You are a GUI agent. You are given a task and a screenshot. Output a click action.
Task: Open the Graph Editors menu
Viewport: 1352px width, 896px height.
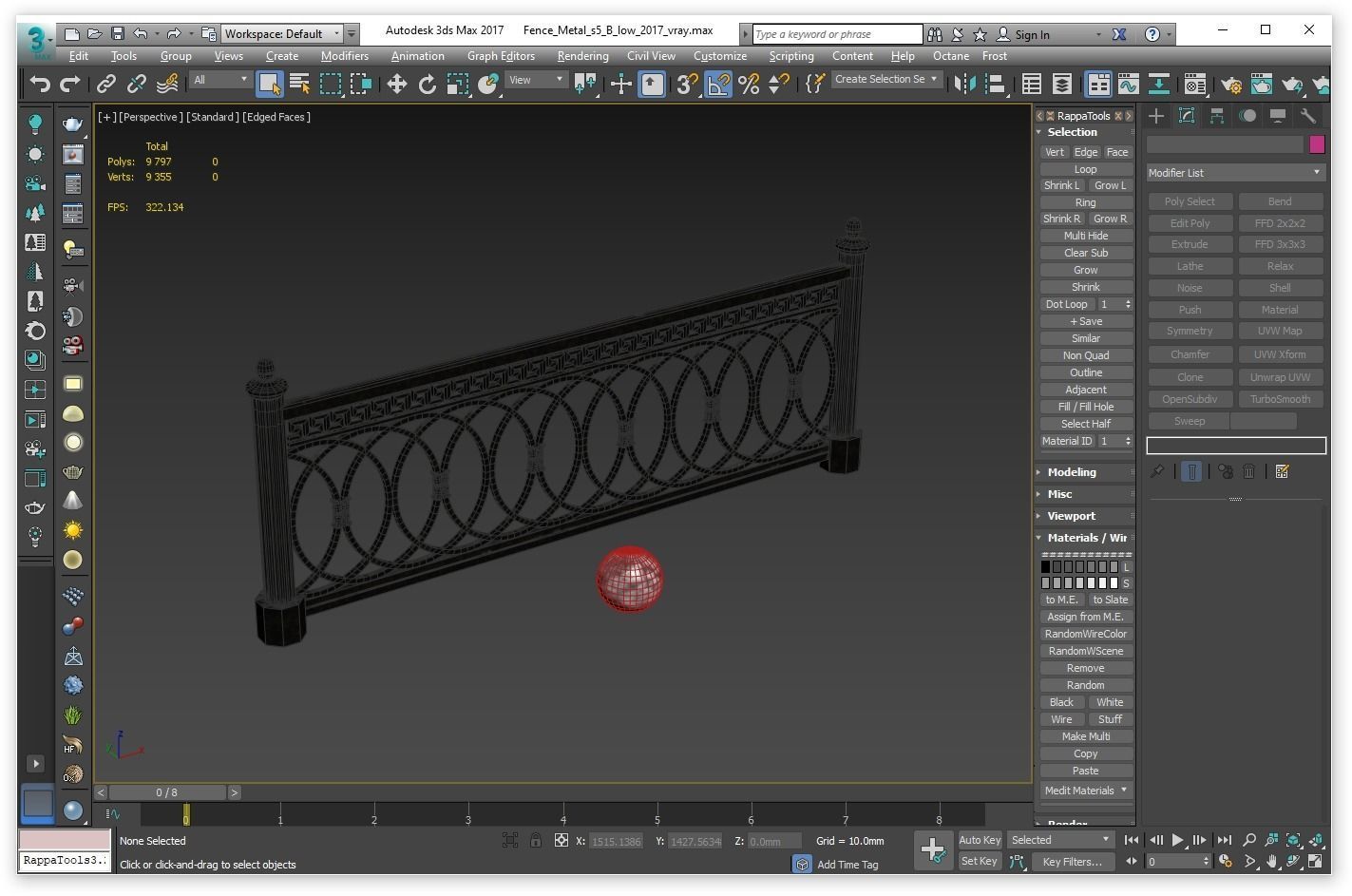point(501,56)
